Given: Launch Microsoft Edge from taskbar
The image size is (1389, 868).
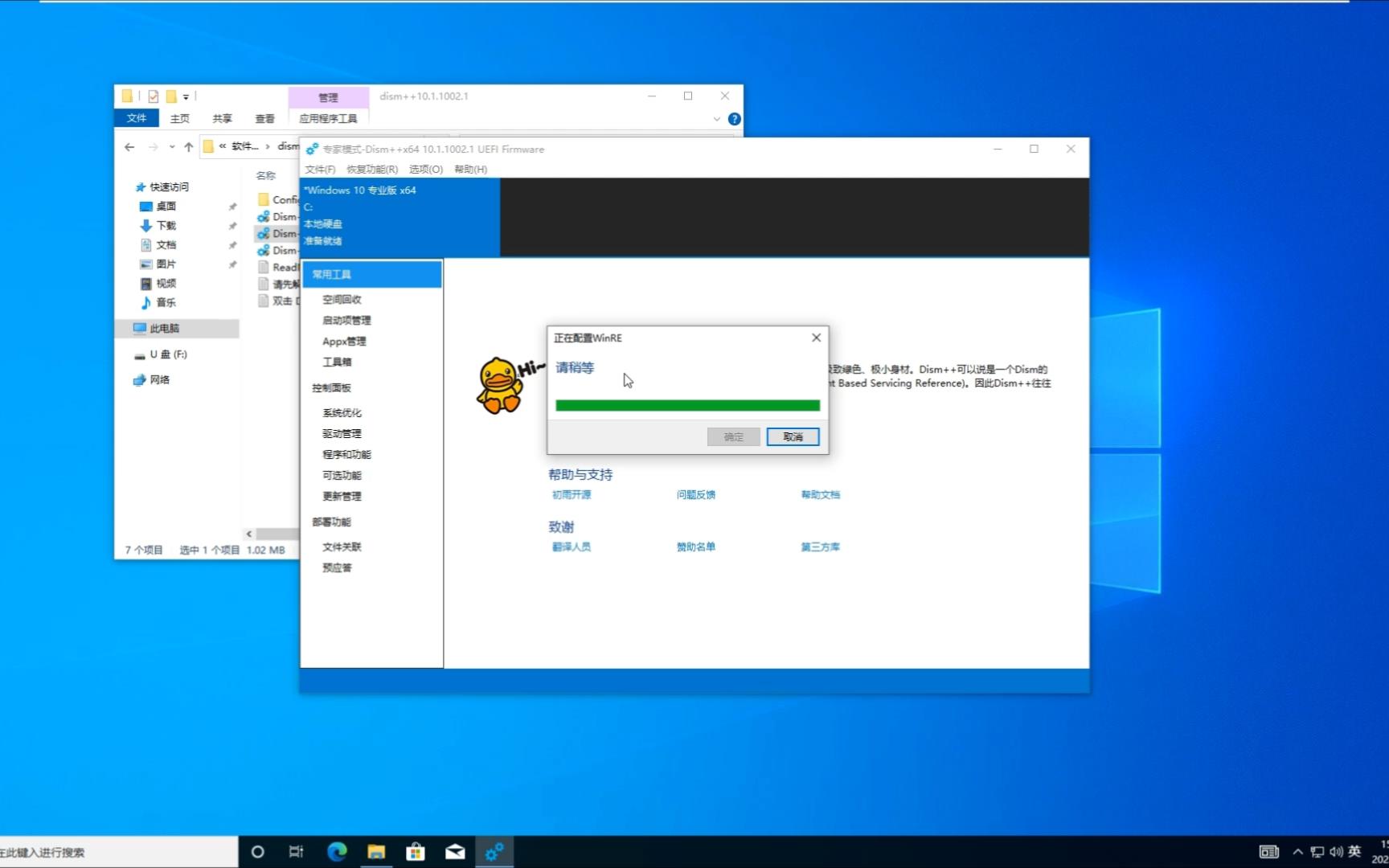Looking at the screenshot, I should 337,852.
